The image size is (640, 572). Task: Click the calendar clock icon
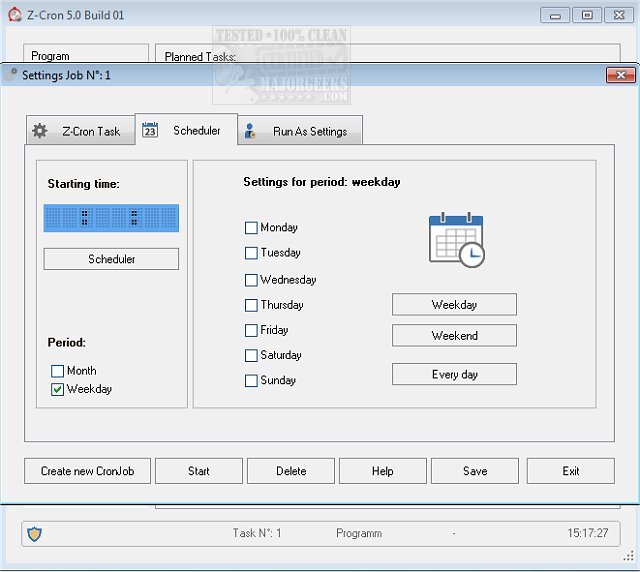tap(457, 240)
